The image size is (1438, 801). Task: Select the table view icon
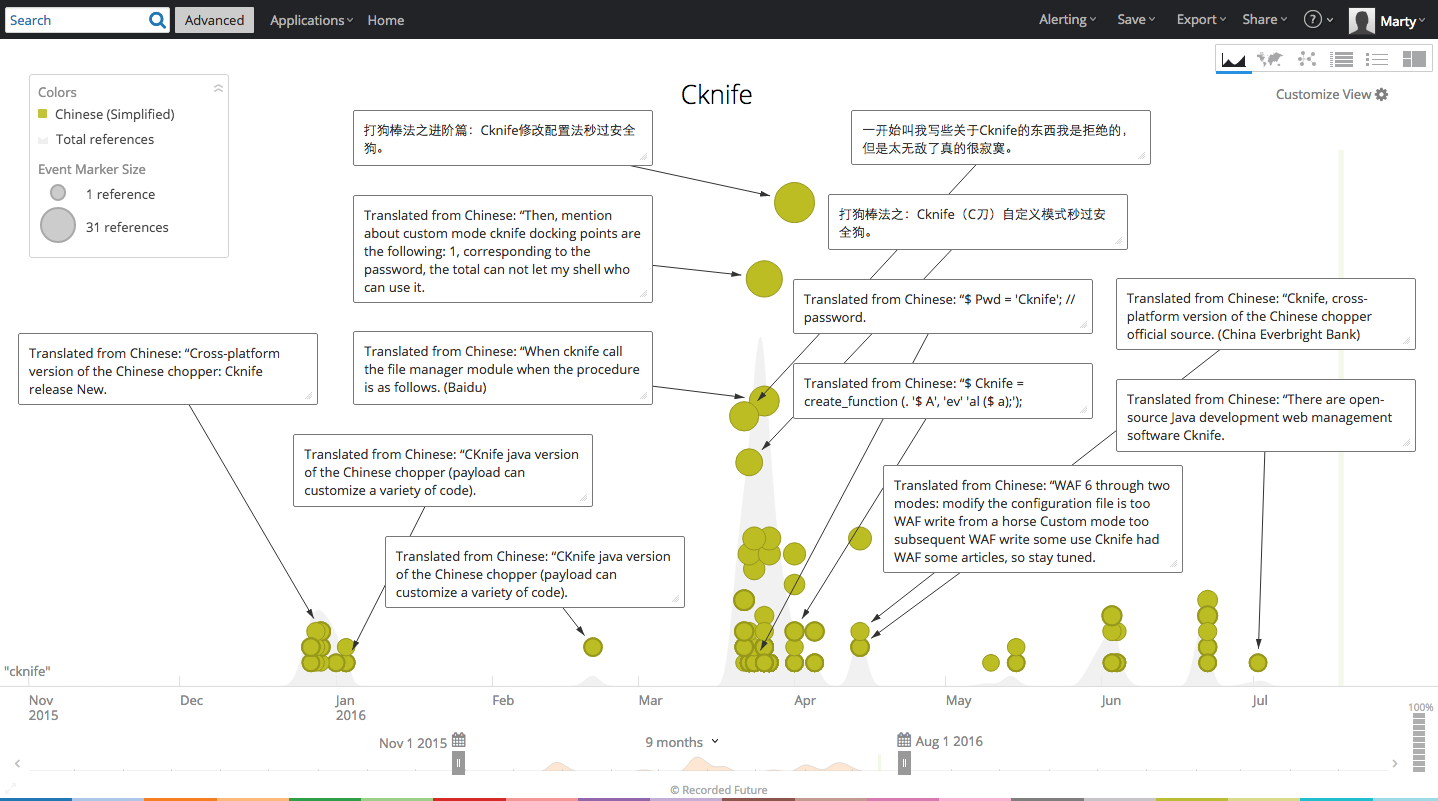click(1342, 60)
